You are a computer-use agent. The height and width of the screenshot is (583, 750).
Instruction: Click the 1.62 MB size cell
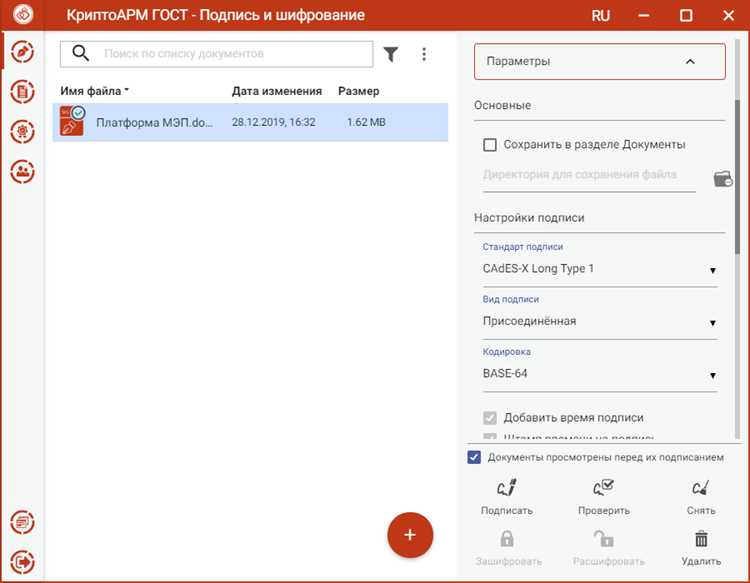click(366, 122)
